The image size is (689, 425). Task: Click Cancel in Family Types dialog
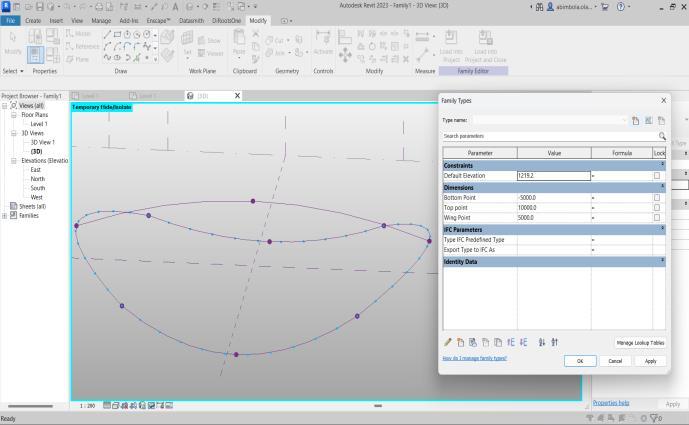coord(615,361)
